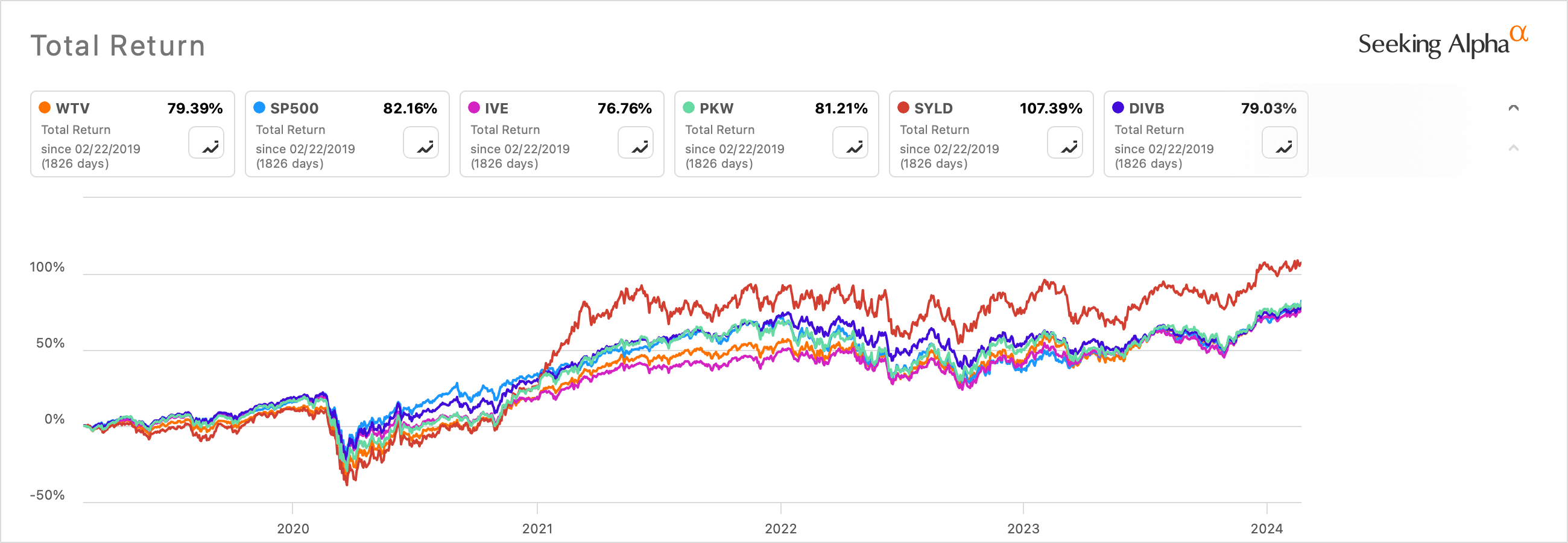Image resolution: width=1568 pixels, height=543 pixels.
Task: Click the trend chart icon in SP500 card
Action: pyautogui.click(x=421, y=143)
